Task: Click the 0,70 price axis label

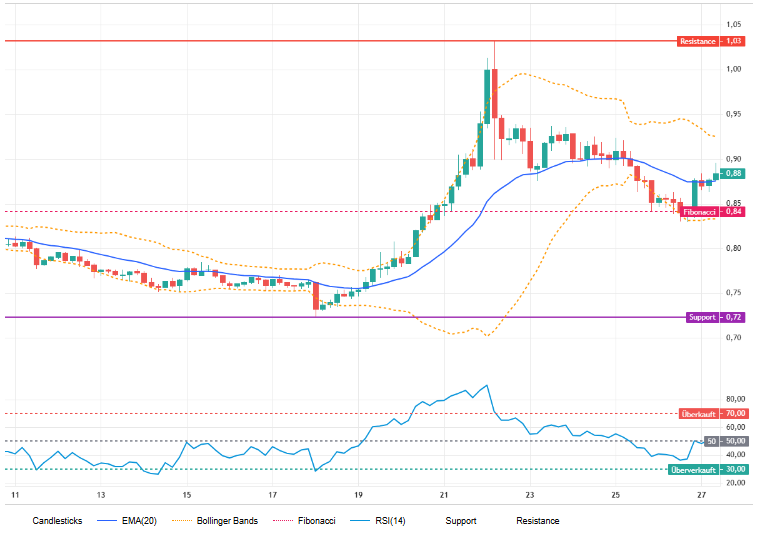Action: coord(734,338)
